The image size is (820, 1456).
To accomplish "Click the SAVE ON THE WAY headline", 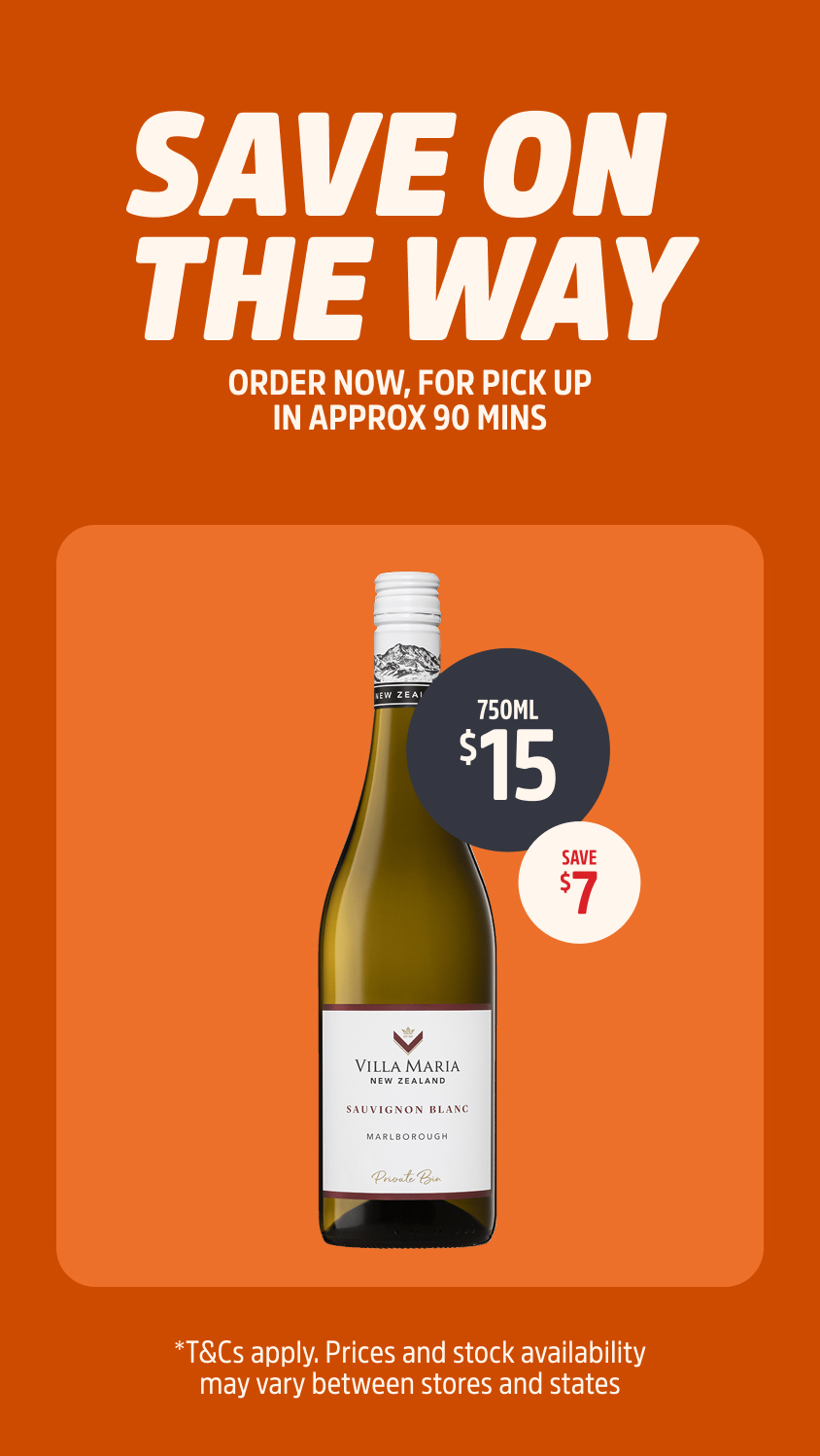I will [x=410, y=225].
